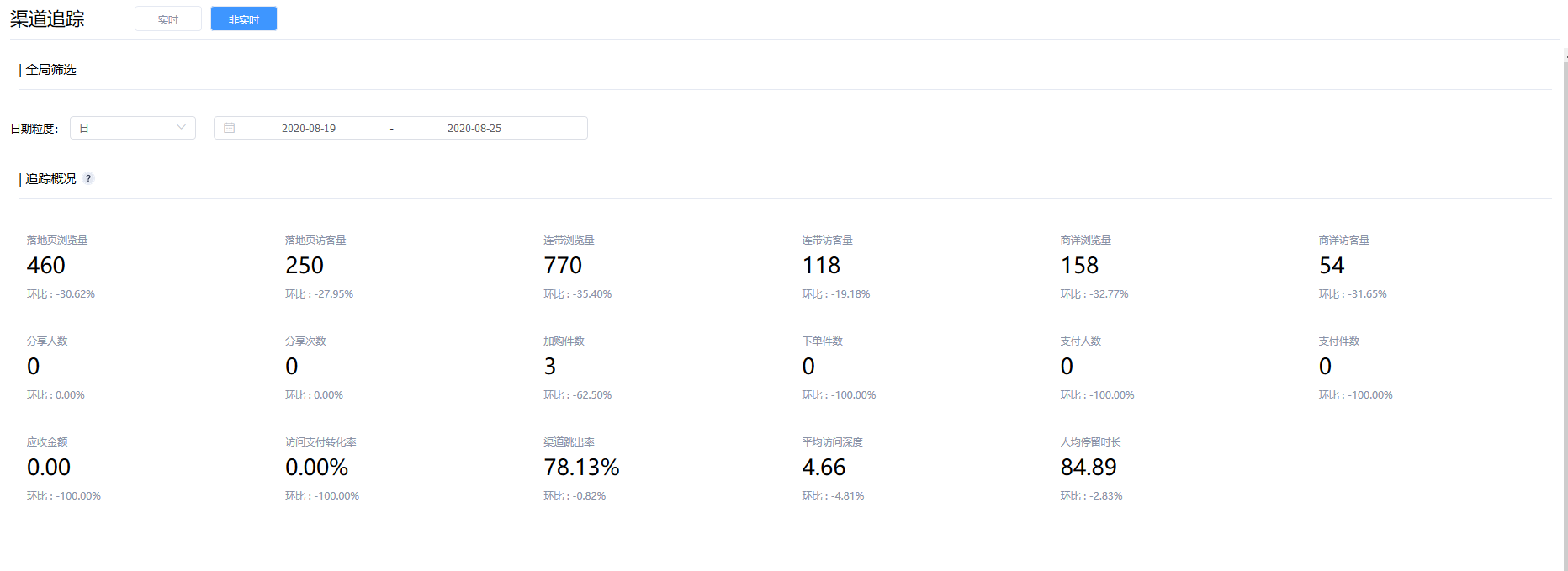1568x571 pixels.
Task: Click the 环比 -62.50% text
Action: pyautogui.click(x=577, y=395)
